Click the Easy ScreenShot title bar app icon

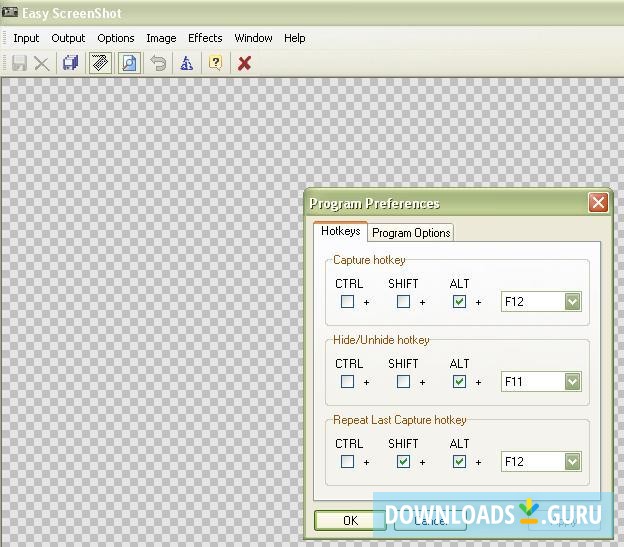pos(10,12)
